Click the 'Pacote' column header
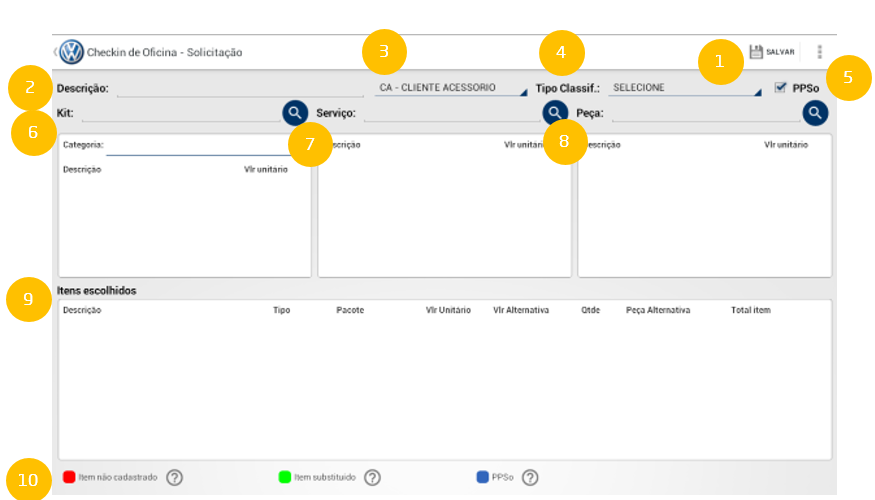 [x=350, y=310]
